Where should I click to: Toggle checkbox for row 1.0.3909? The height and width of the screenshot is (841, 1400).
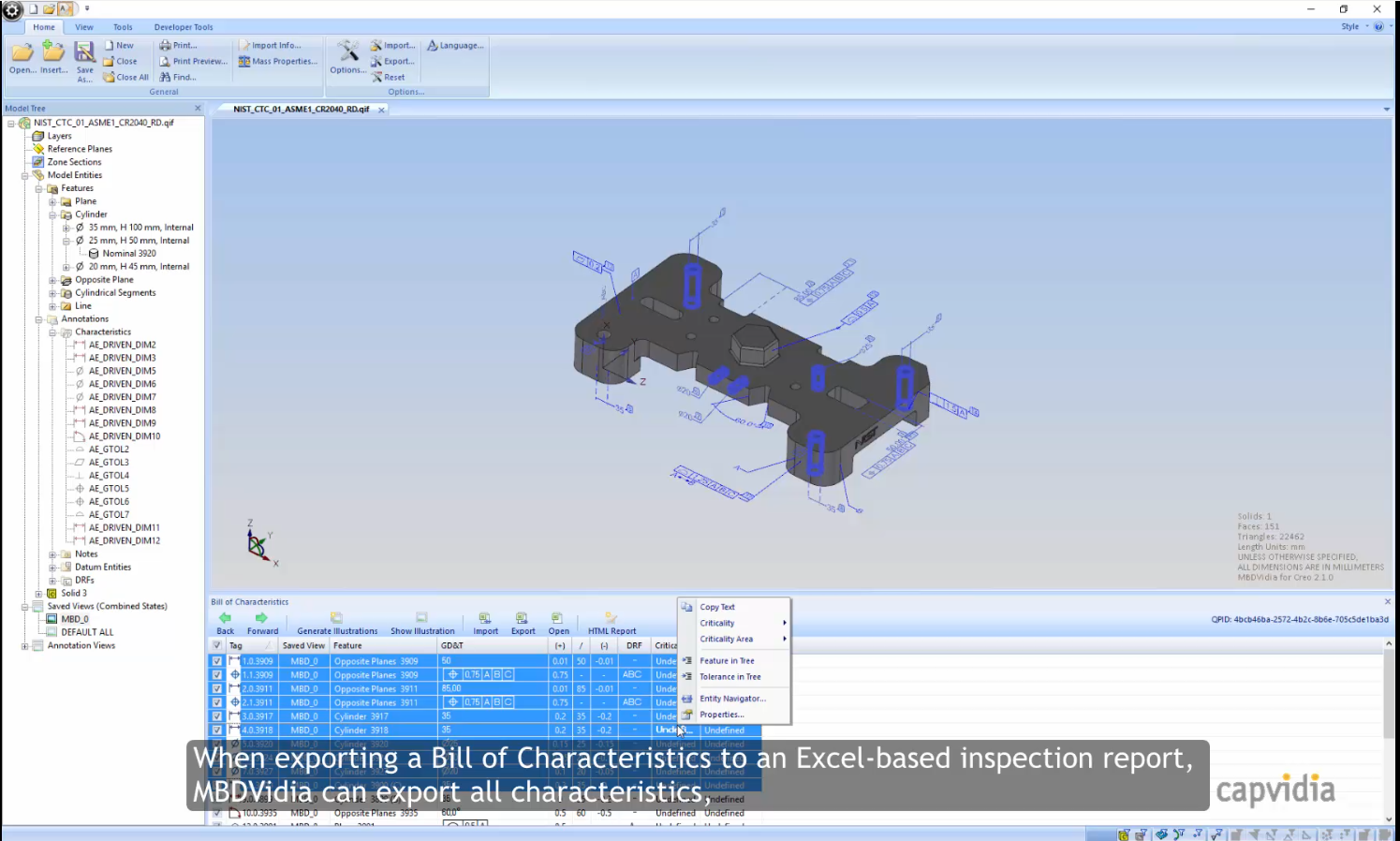pos(217,661)
